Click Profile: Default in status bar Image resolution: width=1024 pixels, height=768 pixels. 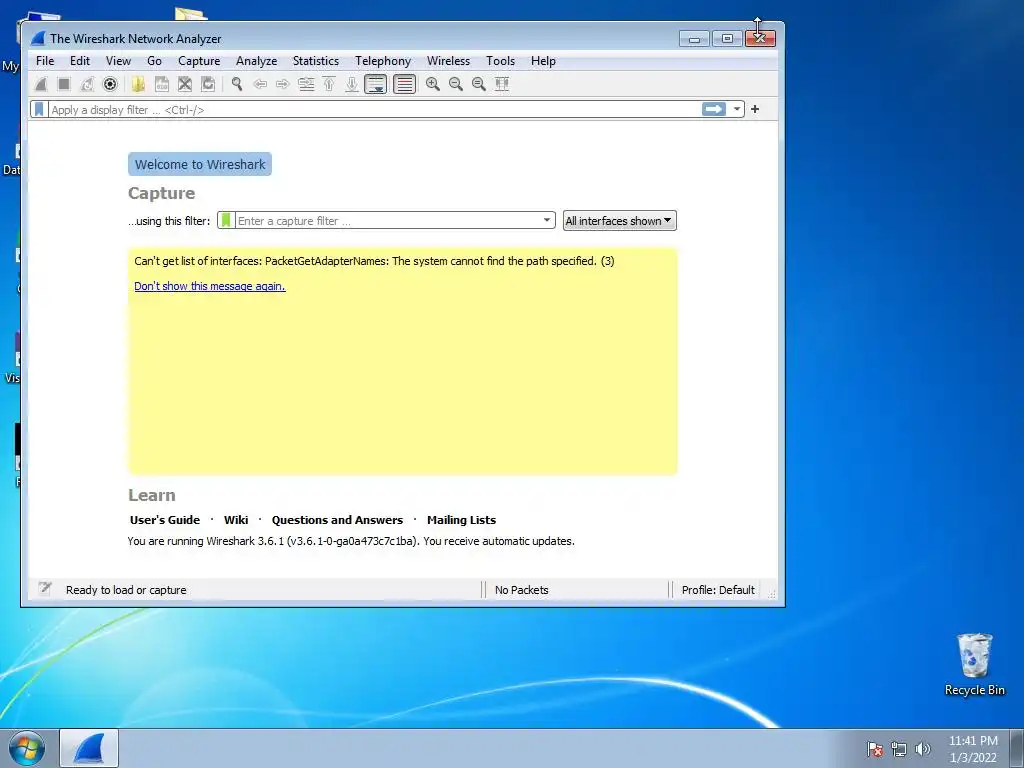click(x=718, y=590)
